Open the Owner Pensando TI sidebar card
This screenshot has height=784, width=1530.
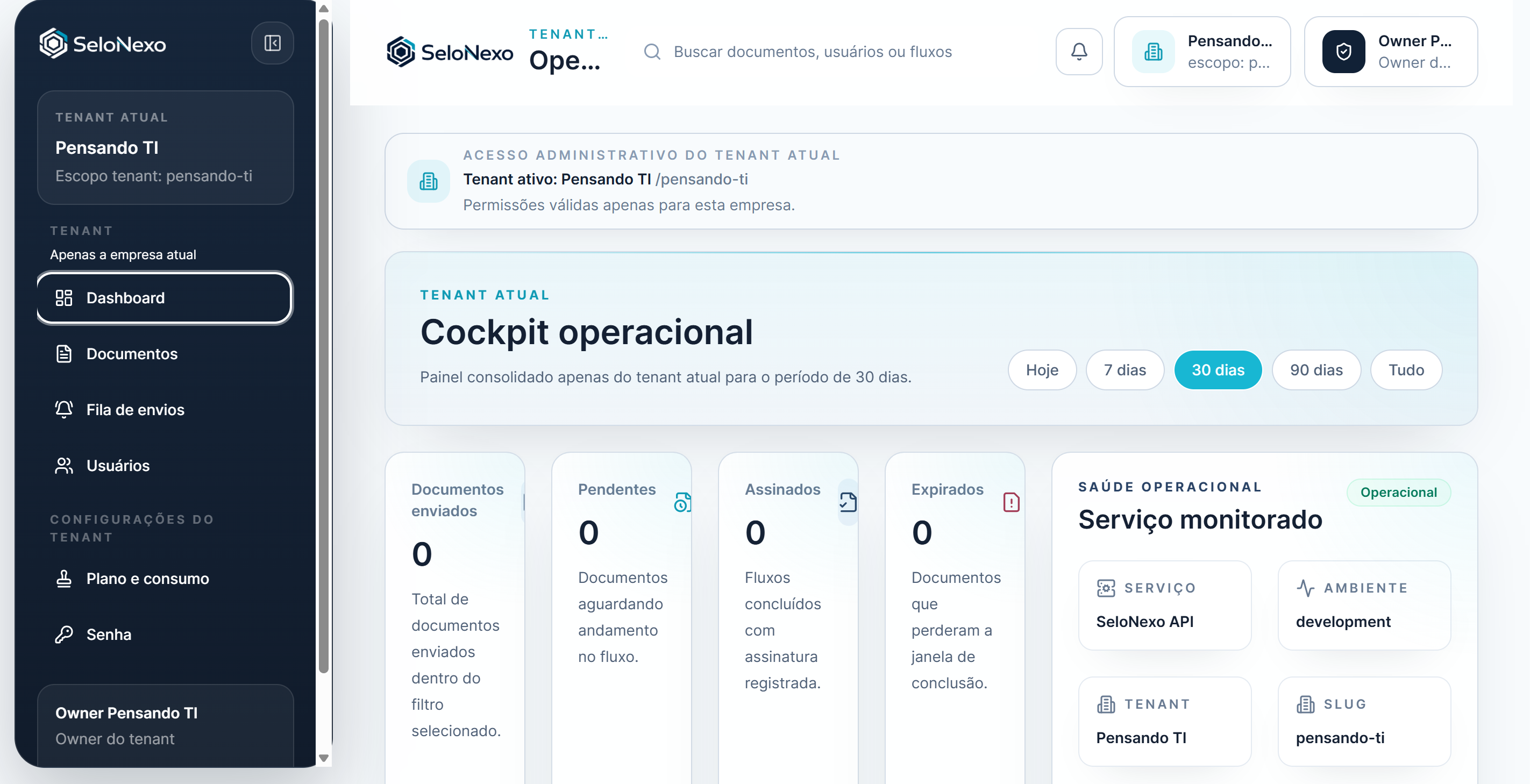click(165, 726)
